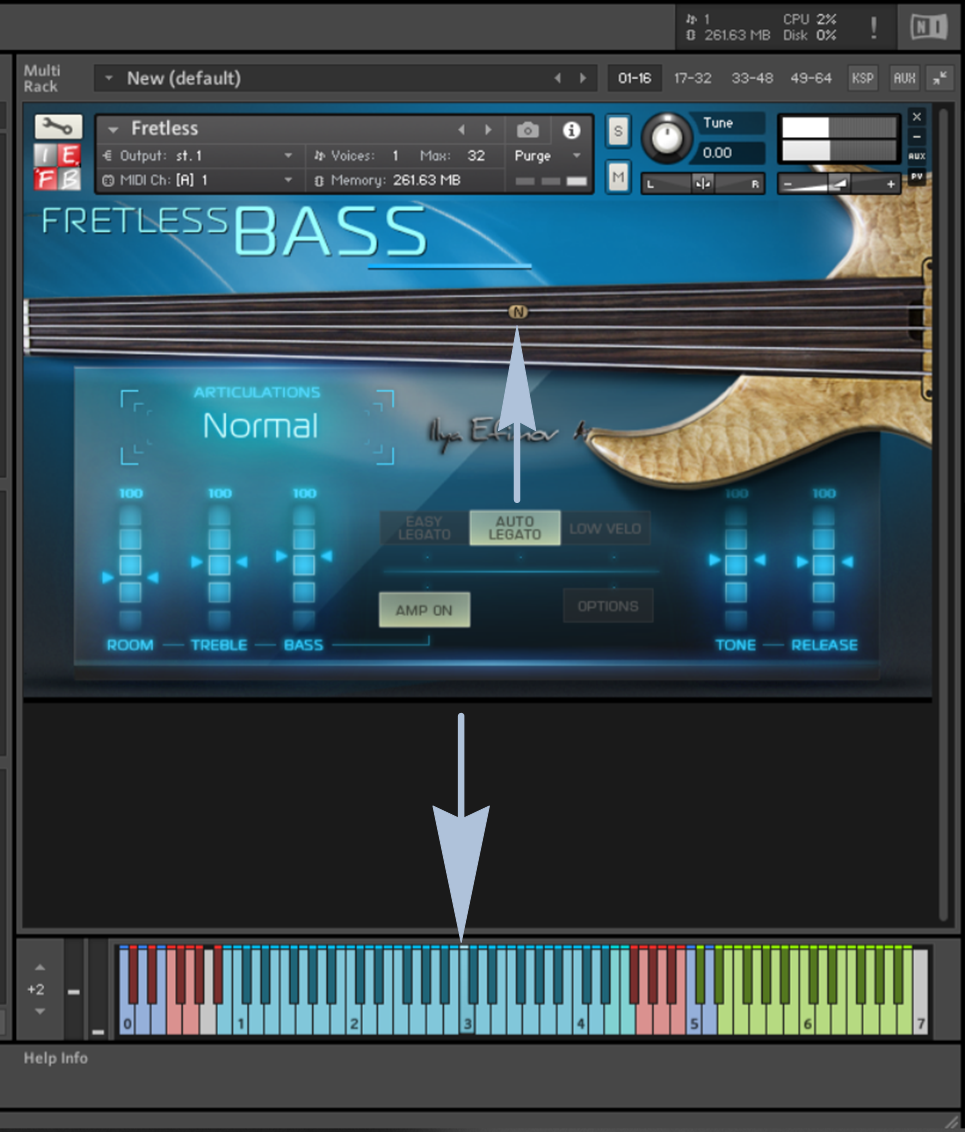Click the Fretless instrument name
Image resolution: width=965 pixels, height=1133 pixels.
(165, 129)
